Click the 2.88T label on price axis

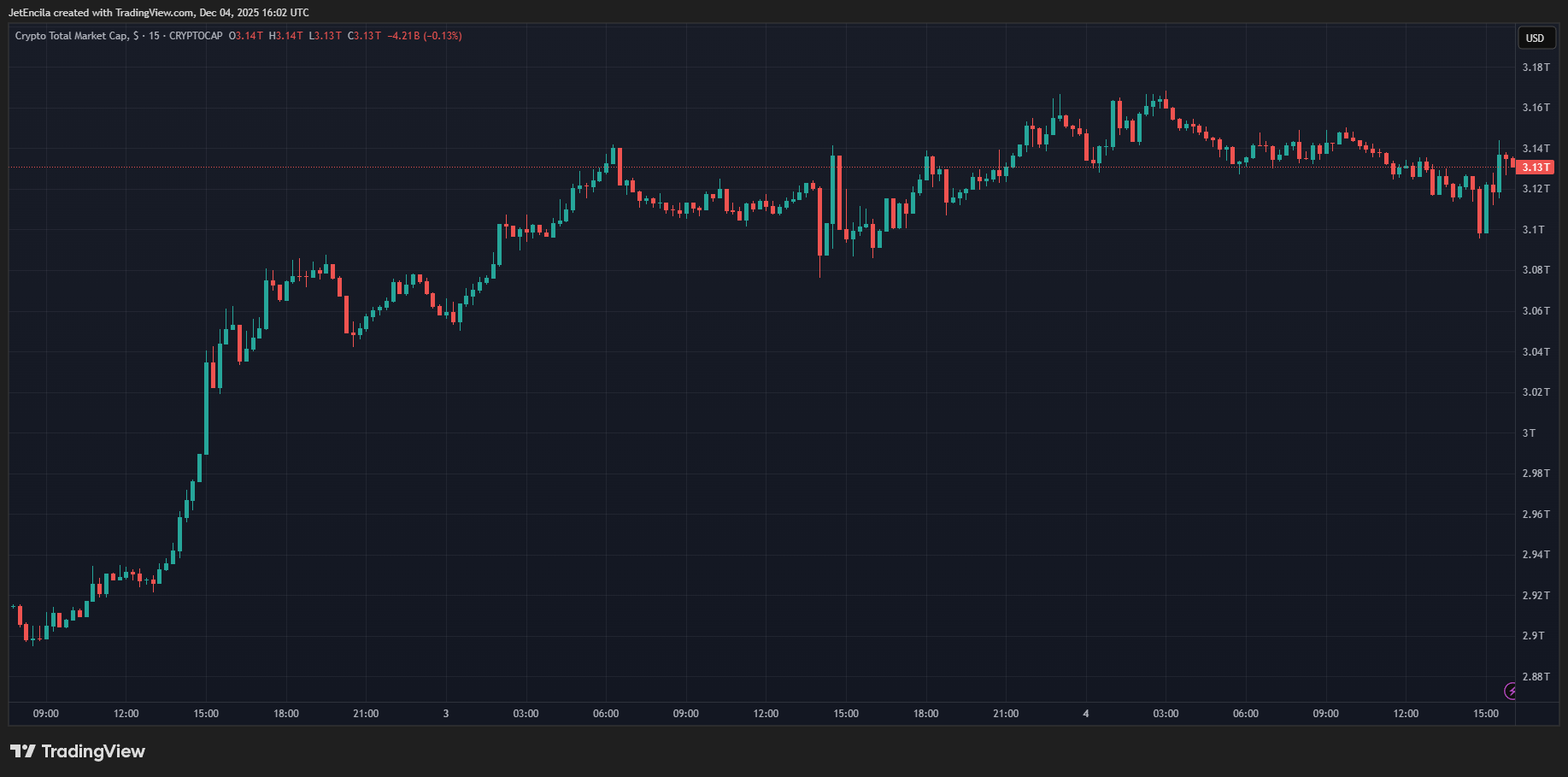(x=1536, y=677)
